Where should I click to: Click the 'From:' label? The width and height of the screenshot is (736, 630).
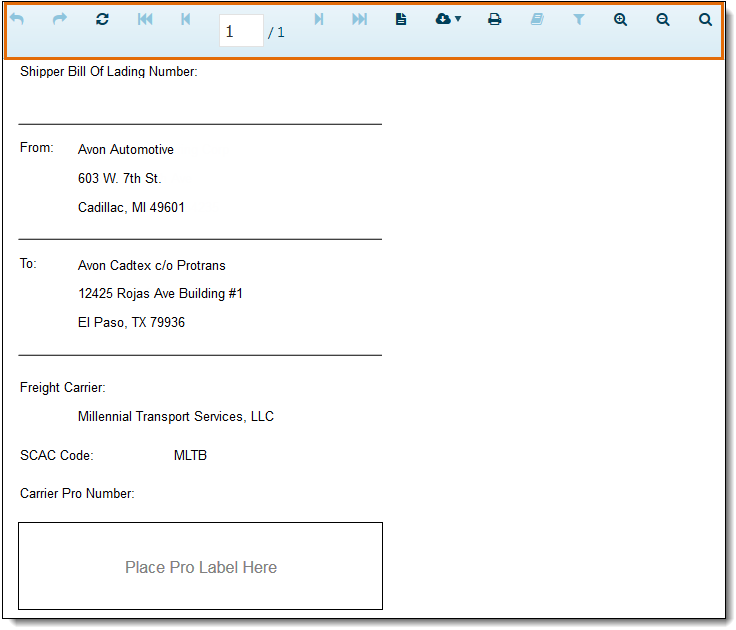[x=37, y=147]
